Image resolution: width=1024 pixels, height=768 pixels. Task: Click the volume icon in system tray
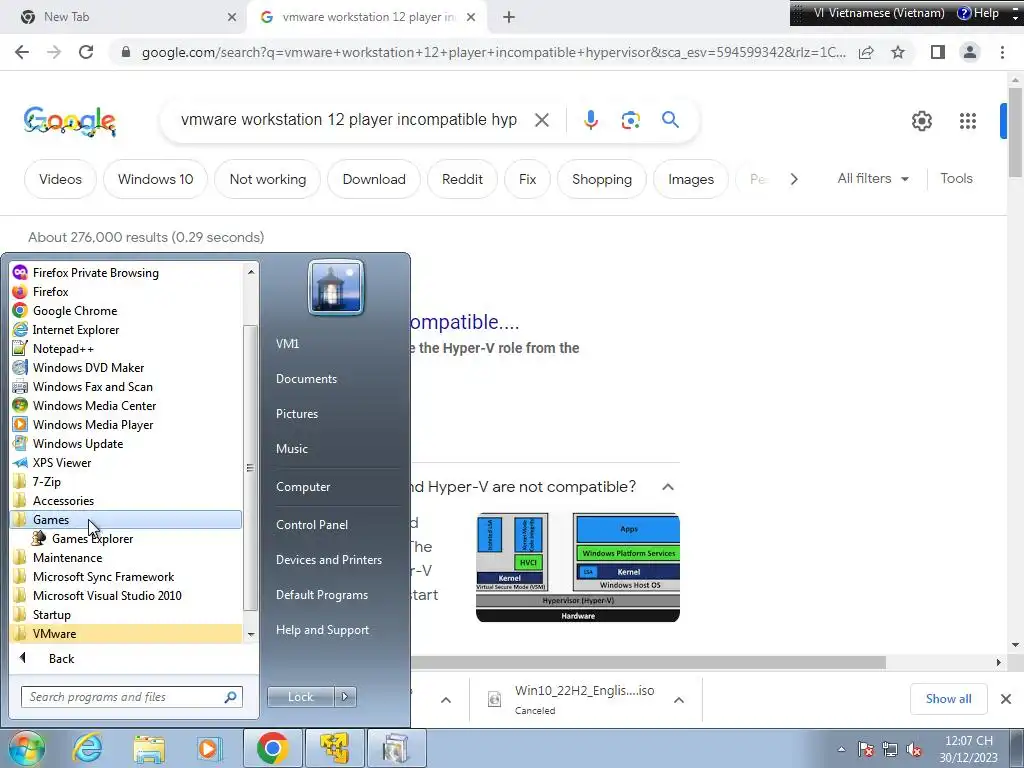click(x=914, y=749)
